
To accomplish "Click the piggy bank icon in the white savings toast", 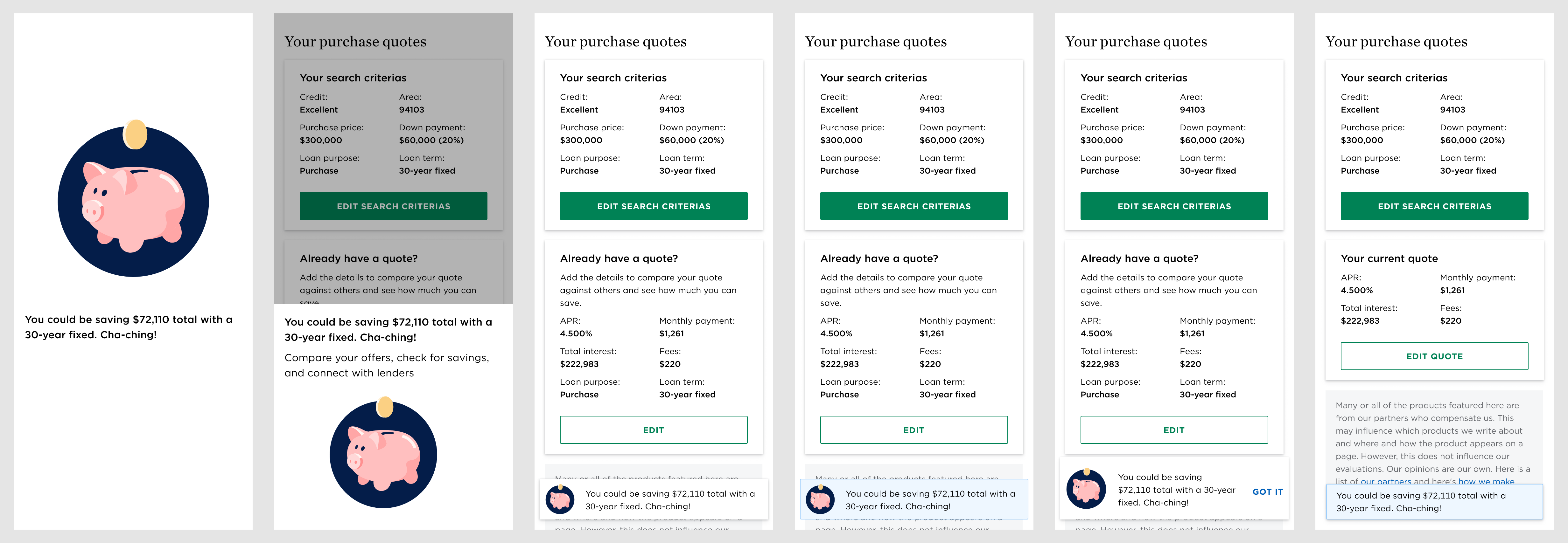I will tap(560, 500).
